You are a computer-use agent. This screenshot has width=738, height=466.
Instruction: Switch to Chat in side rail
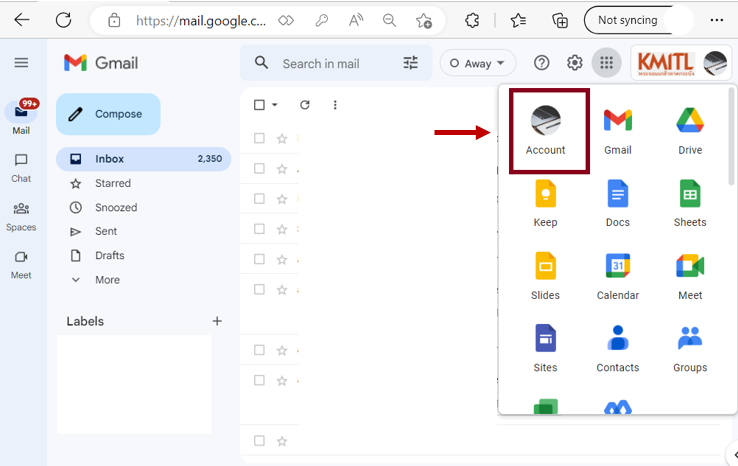(21, 166)
